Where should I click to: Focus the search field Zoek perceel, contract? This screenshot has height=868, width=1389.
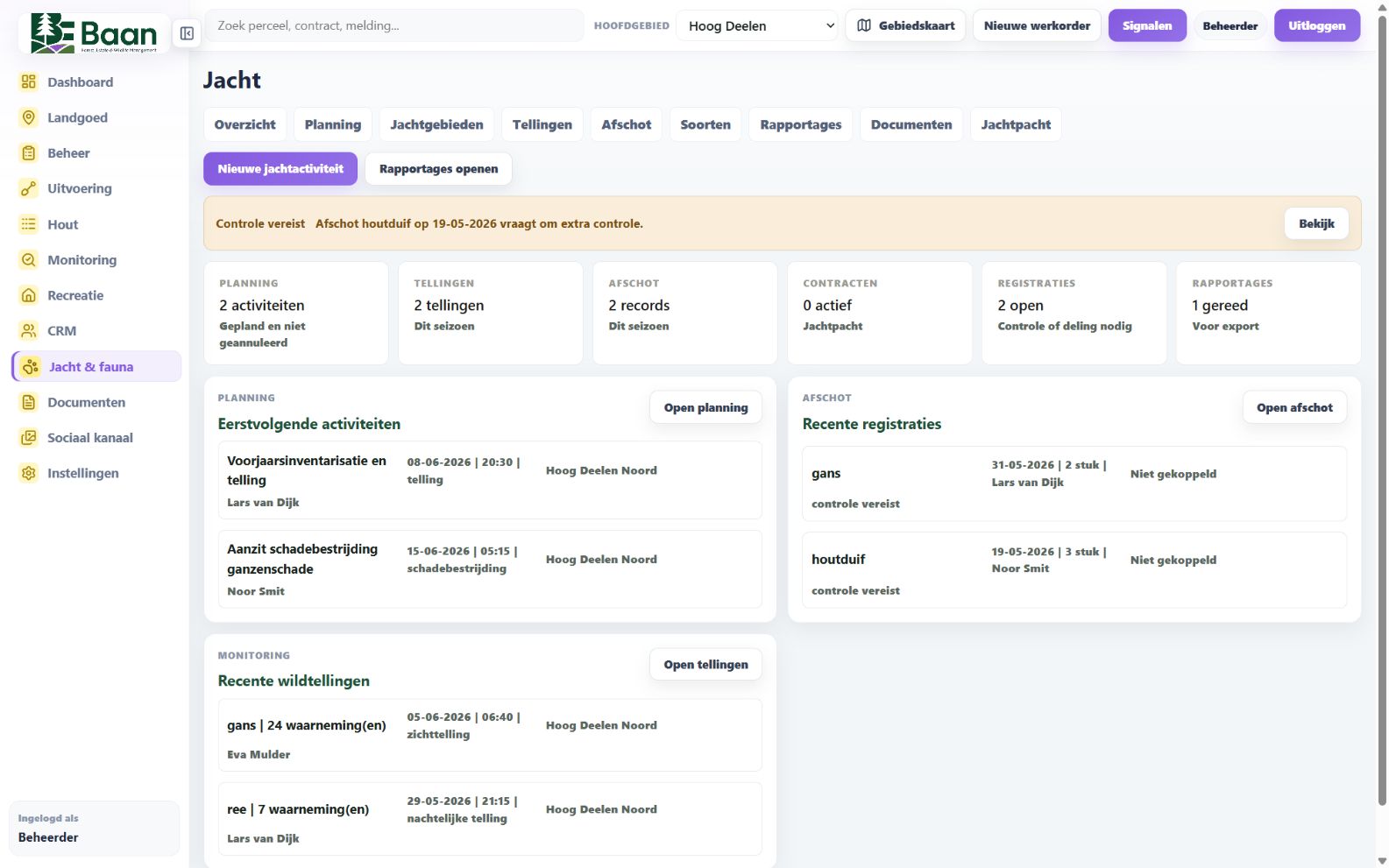click(394, 25)
